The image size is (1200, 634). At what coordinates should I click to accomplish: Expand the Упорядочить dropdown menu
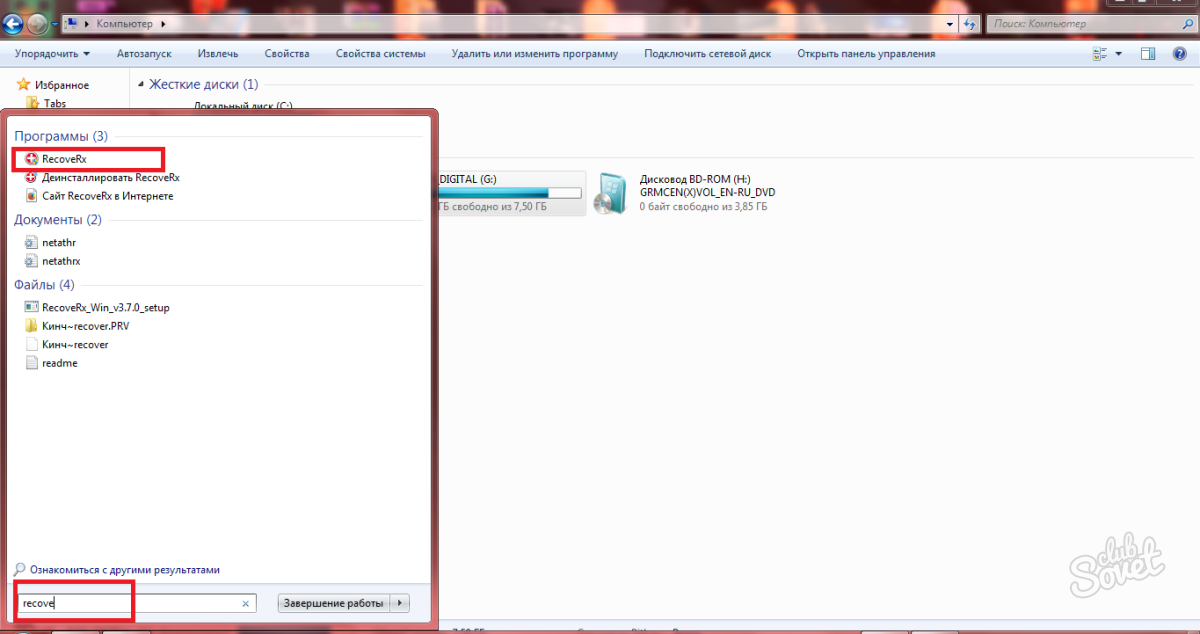52,54
